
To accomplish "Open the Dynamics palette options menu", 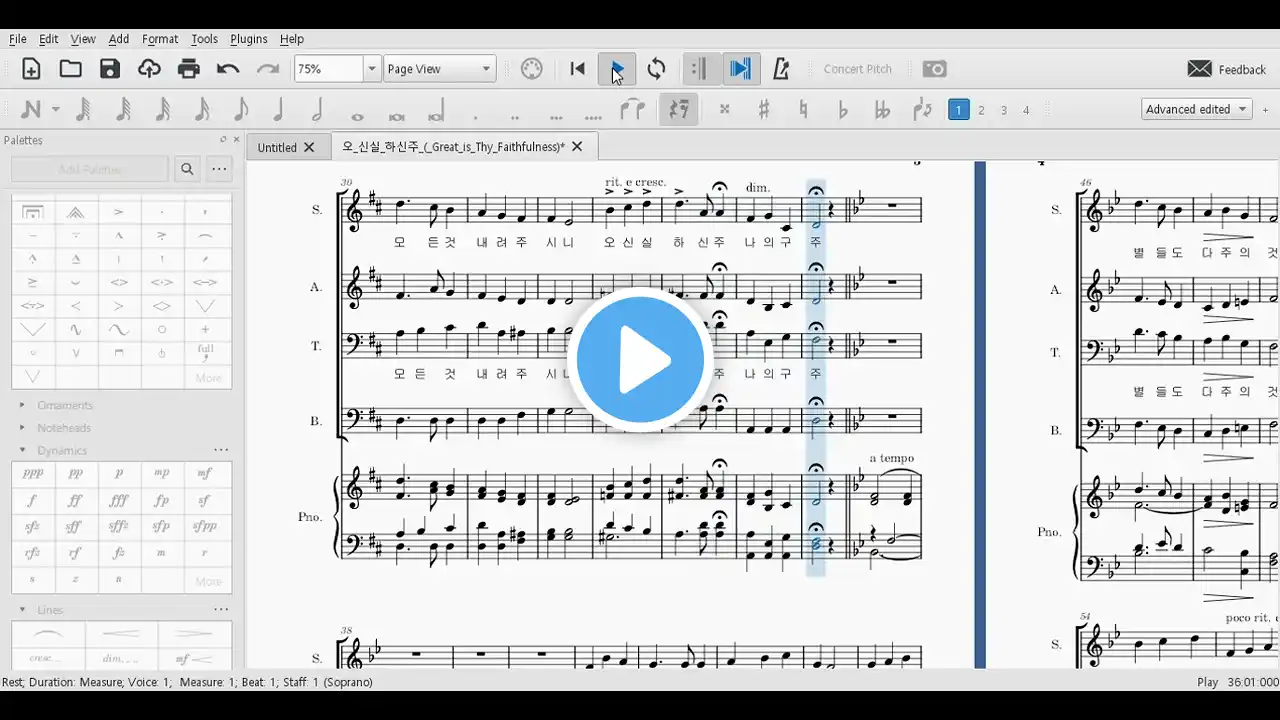I will click(221, 450).
